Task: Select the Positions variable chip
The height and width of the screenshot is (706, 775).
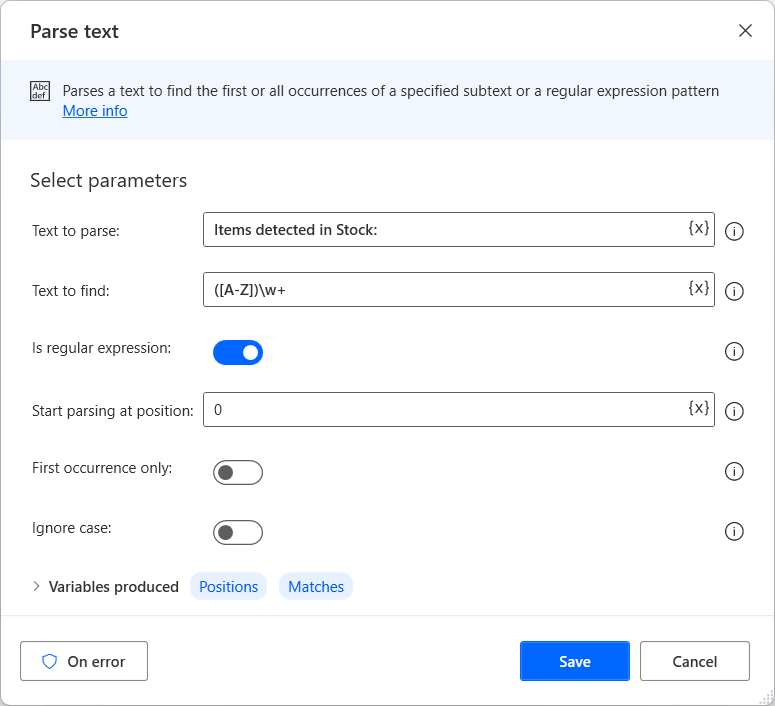Action: point(228,587)
